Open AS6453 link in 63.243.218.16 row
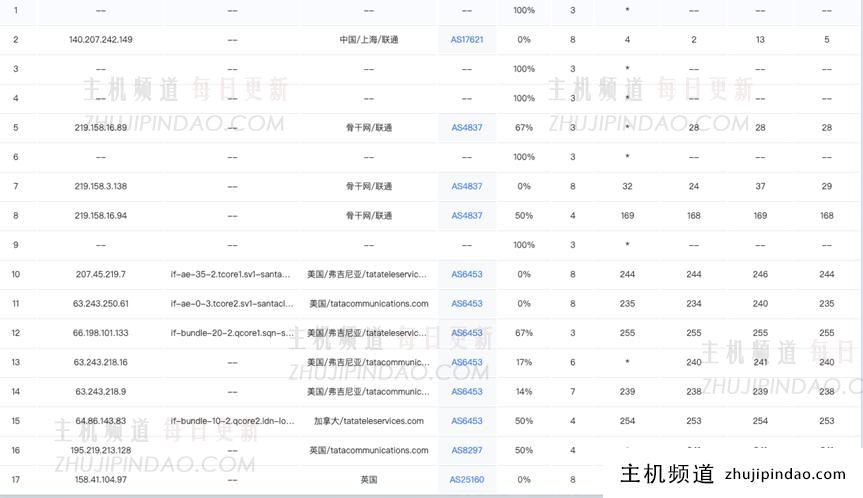Screen dimensions: 863x498 467,362
